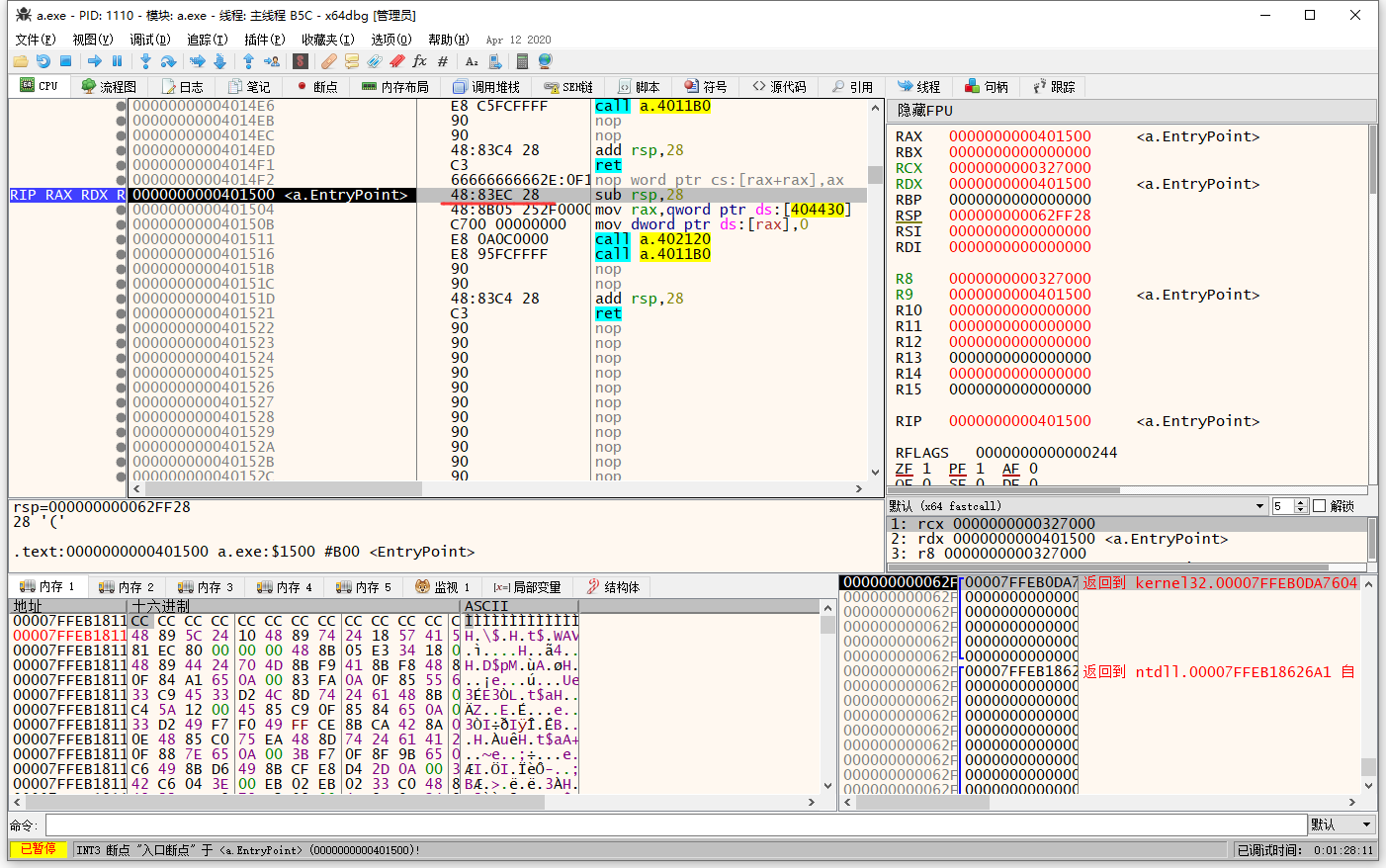1386x868 pixels.
Task: Step over the current instruction
Action: click(x=167, y=61)
